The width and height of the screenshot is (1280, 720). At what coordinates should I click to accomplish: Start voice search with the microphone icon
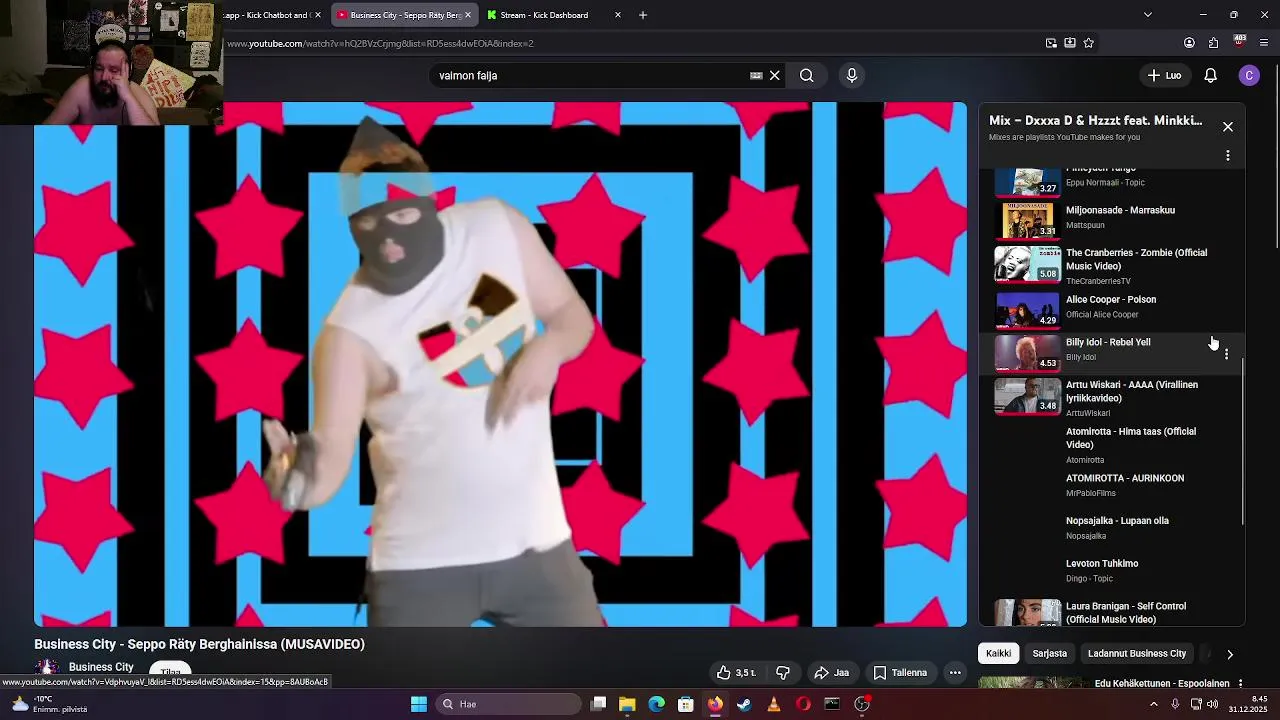[852, 75]
